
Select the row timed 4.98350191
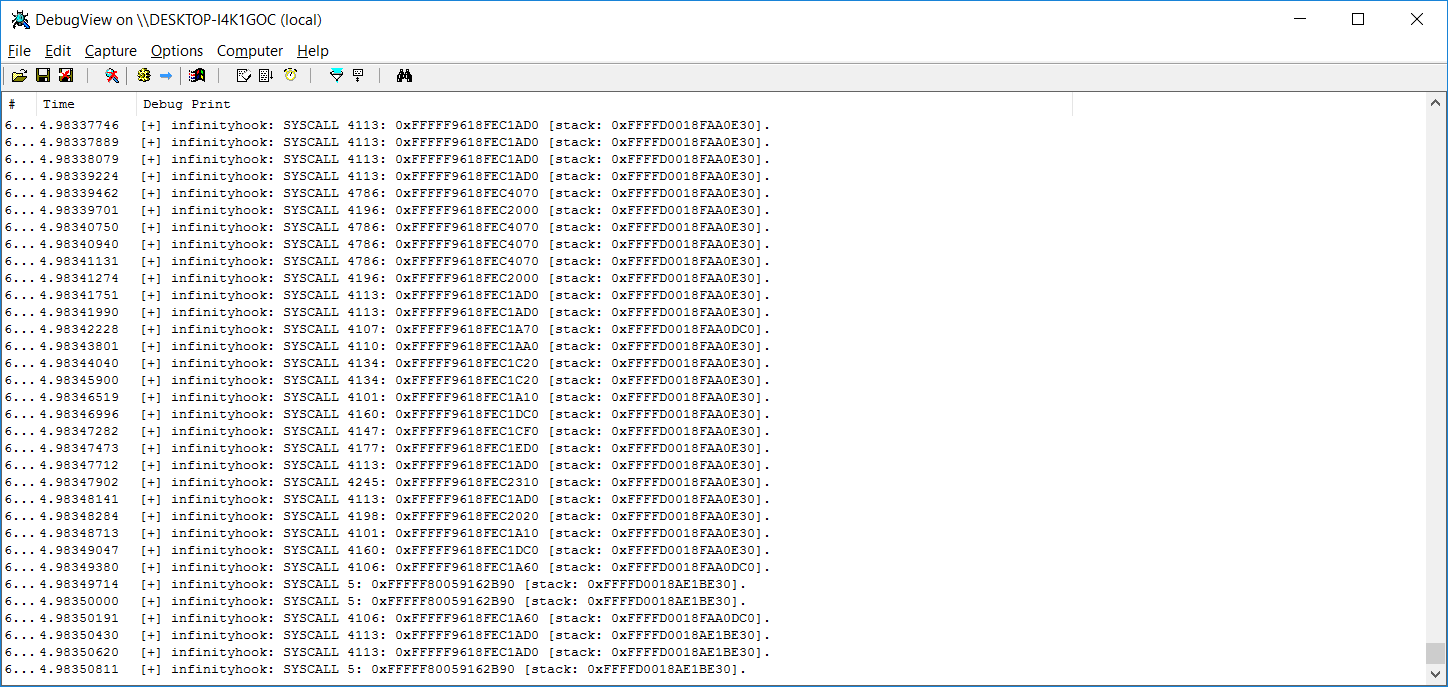point(714,618)
